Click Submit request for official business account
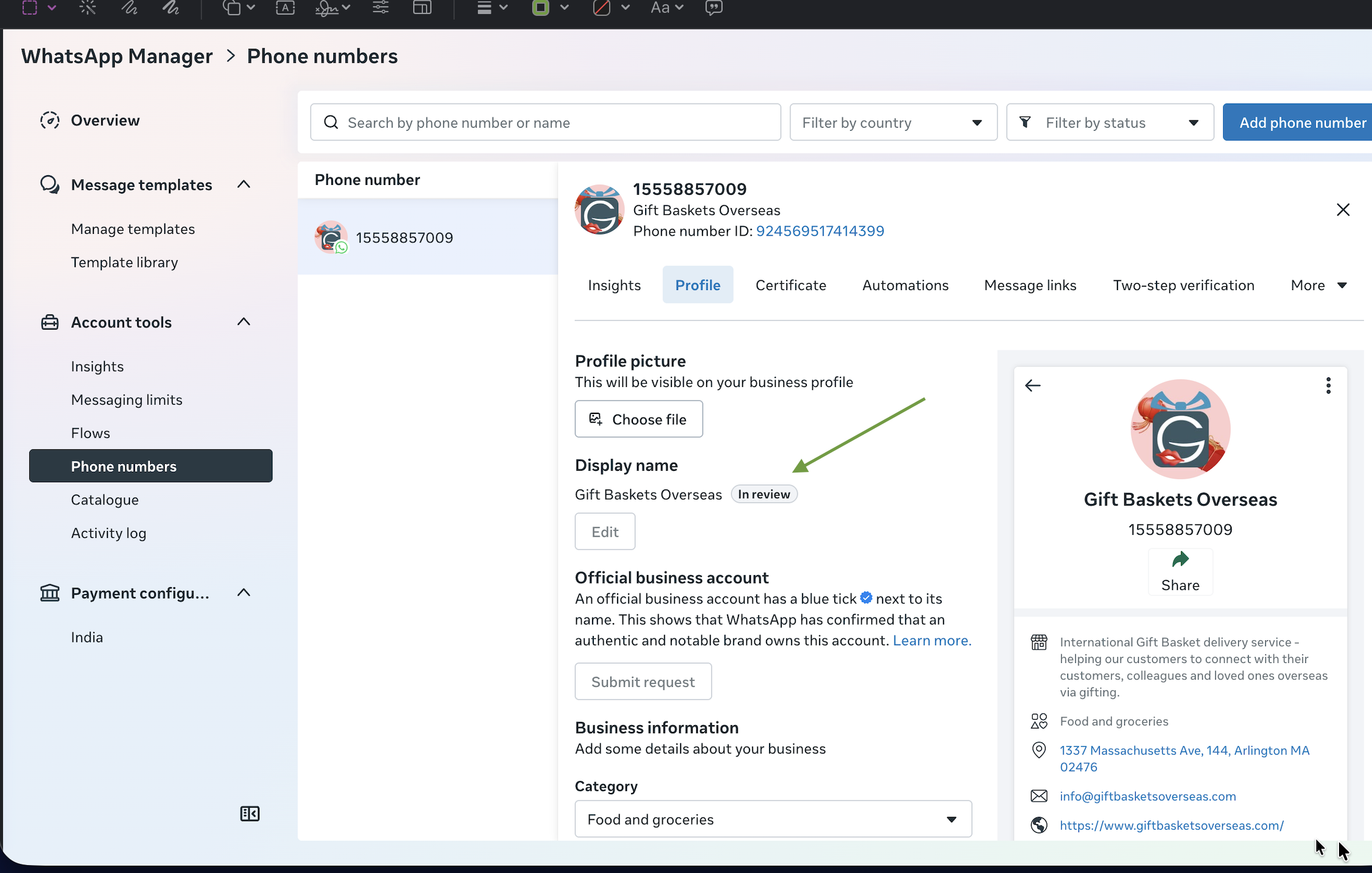This screenshot has height=873, width=1372. 643,681
